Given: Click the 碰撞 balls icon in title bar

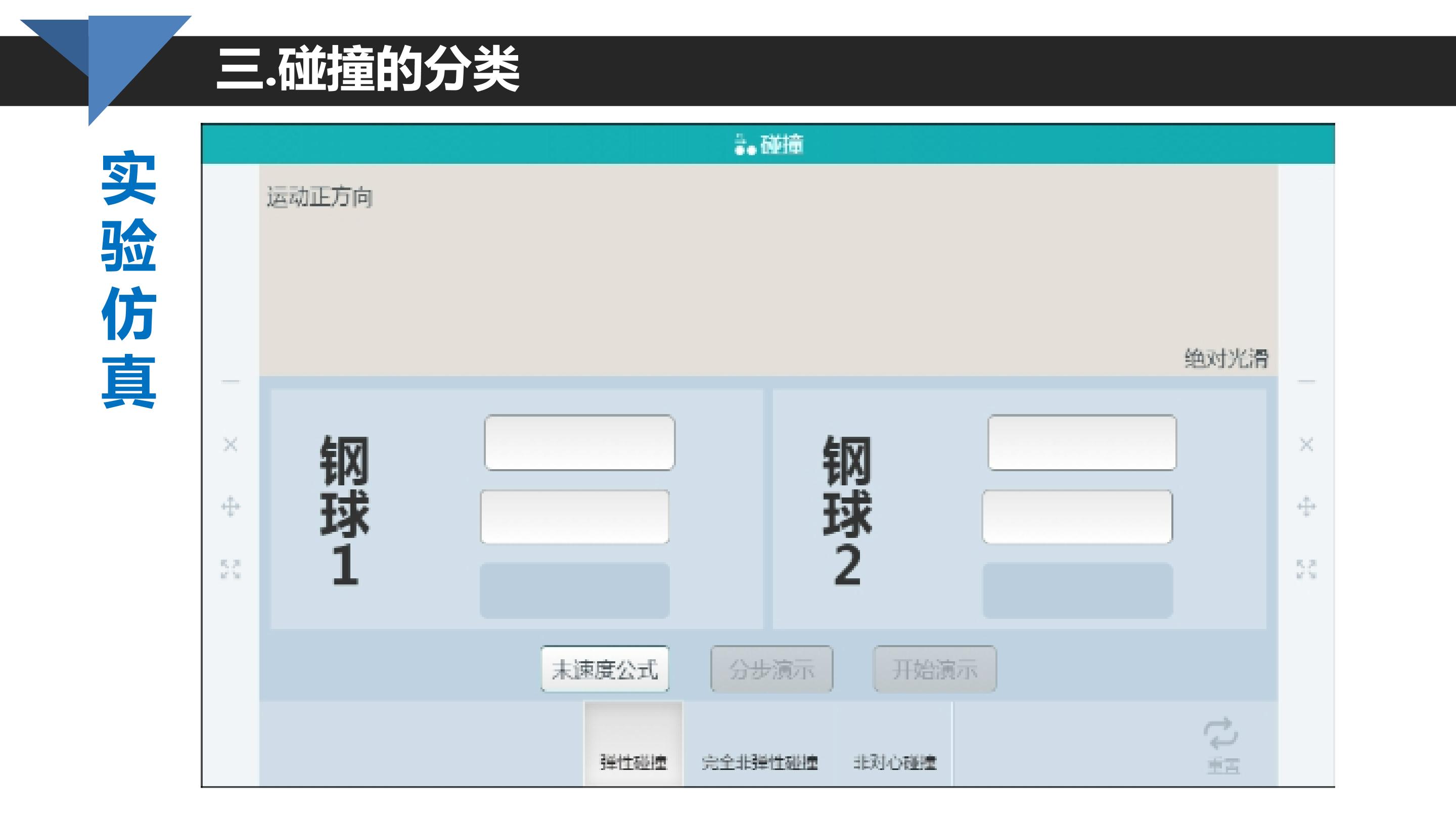Looking at the screenshot, I should click(x=744, y=145).
